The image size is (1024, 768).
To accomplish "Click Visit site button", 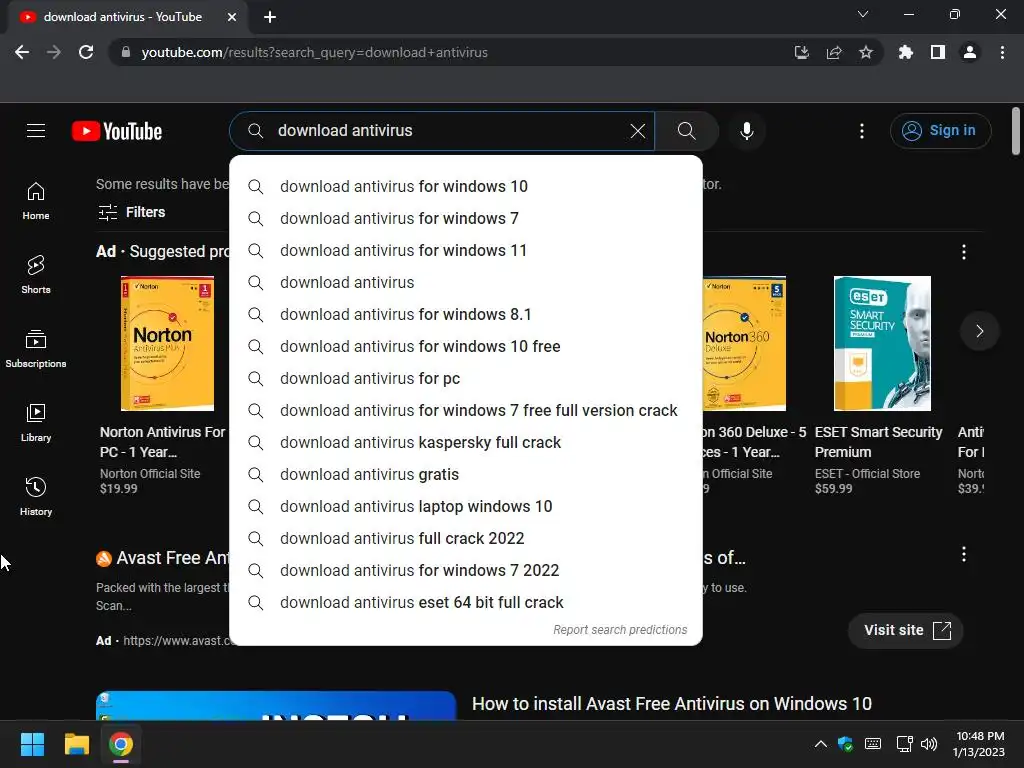I will tap(906, 630).
